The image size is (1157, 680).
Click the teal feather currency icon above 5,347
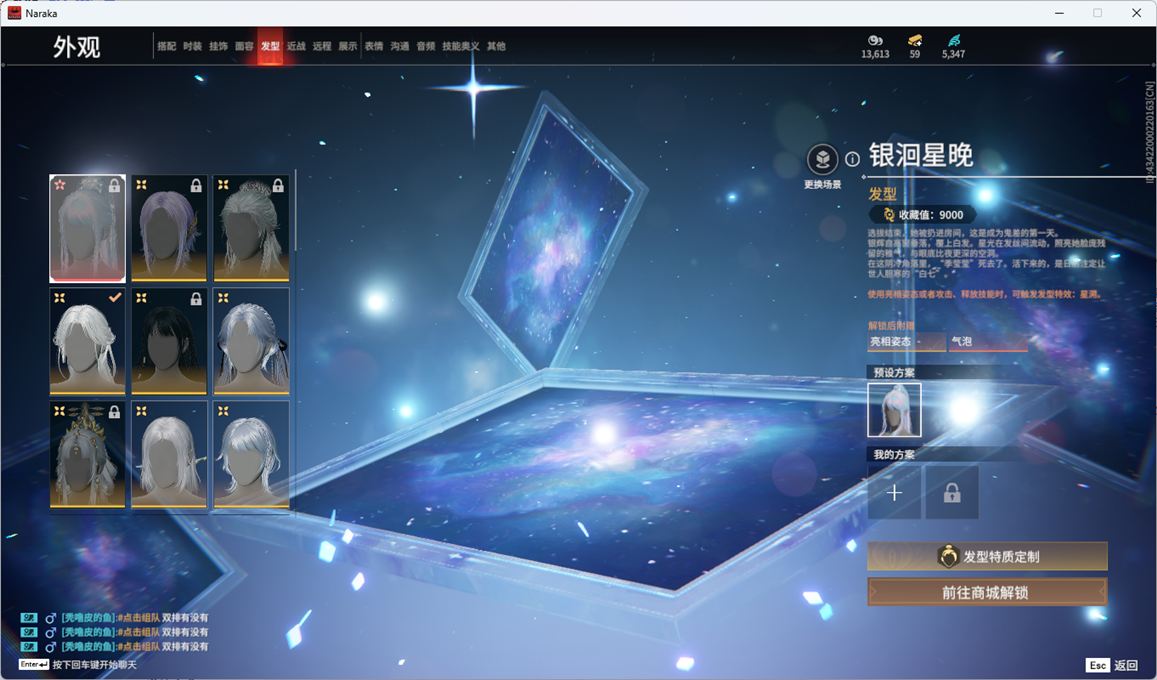[x=953, y=41]
